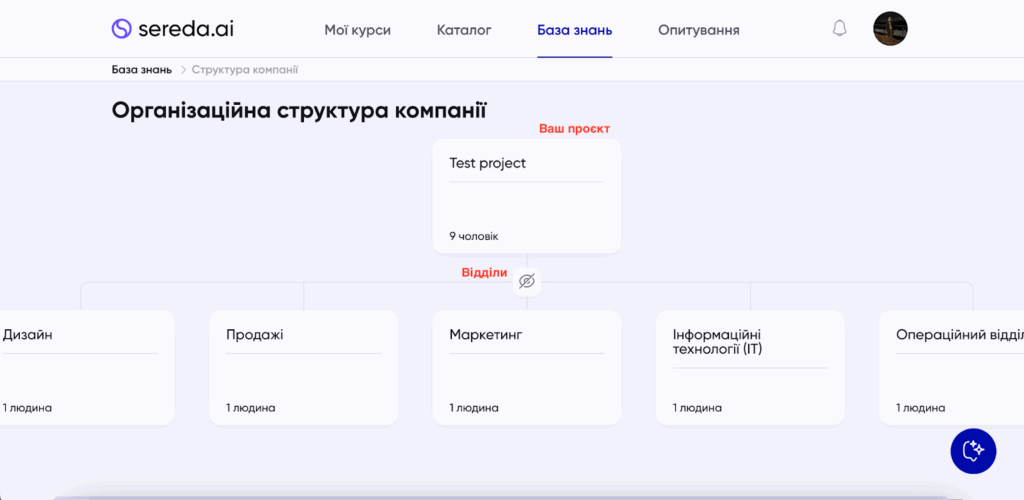Viewport: 1024px width, 500px height.
Task: Open the Каталог tab
Action: 464,30
